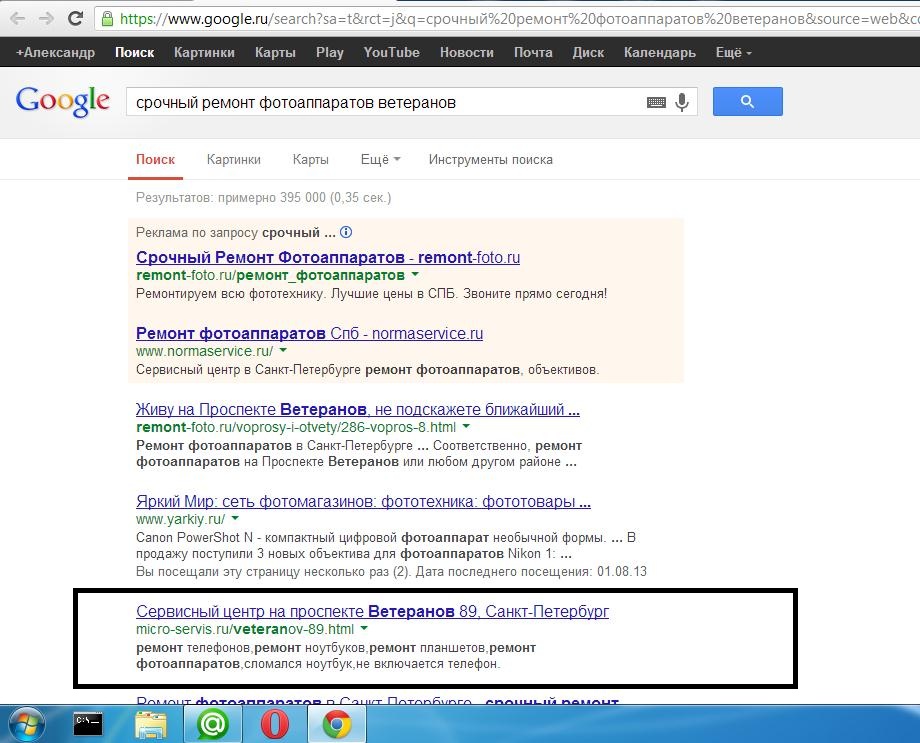Open ad info icon next to Реклама
This screenshot has height=743, width=920.
point(346,232)
